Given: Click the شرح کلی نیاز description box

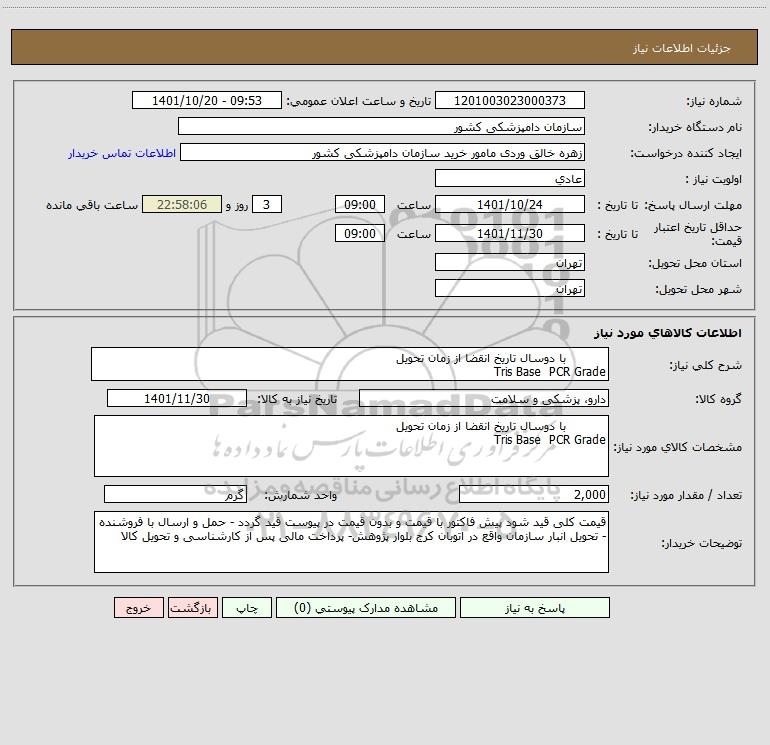Looking at the screenshot, I should point(350,364).
